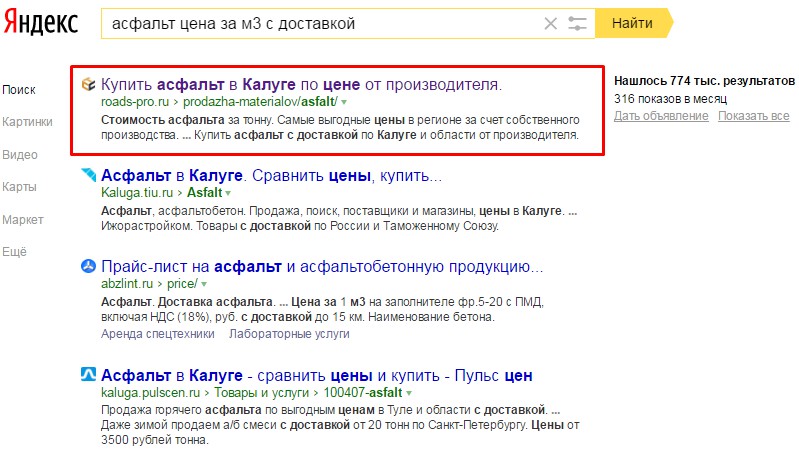The image size is (799, 462).
Task: Open advanced search settings sliders icon
Action: 577,23
